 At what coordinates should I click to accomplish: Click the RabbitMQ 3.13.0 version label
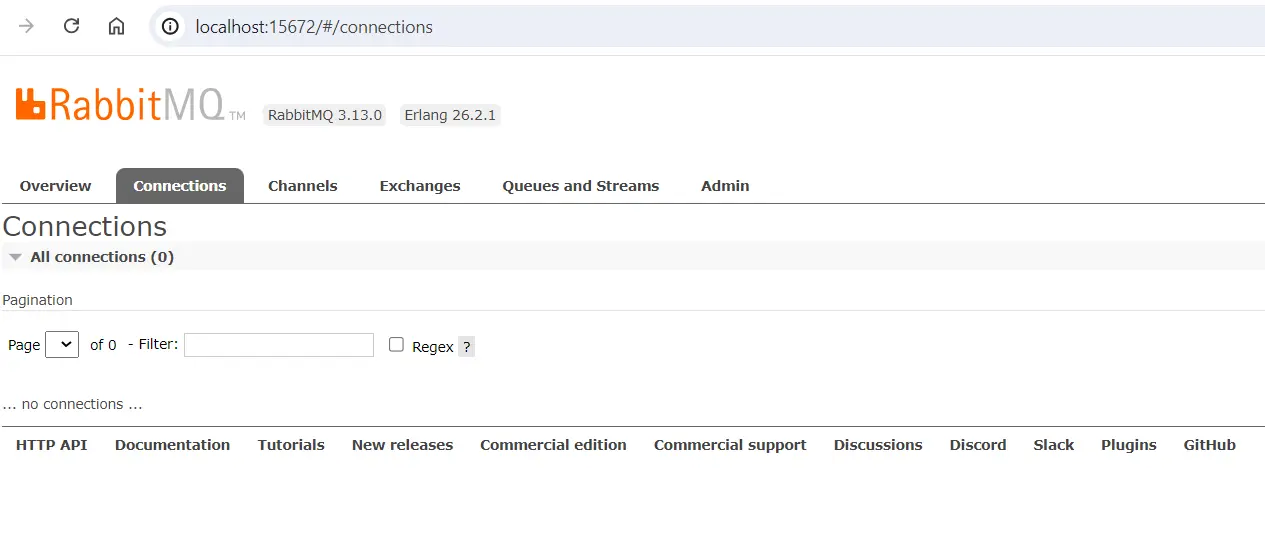coord(325,115)
